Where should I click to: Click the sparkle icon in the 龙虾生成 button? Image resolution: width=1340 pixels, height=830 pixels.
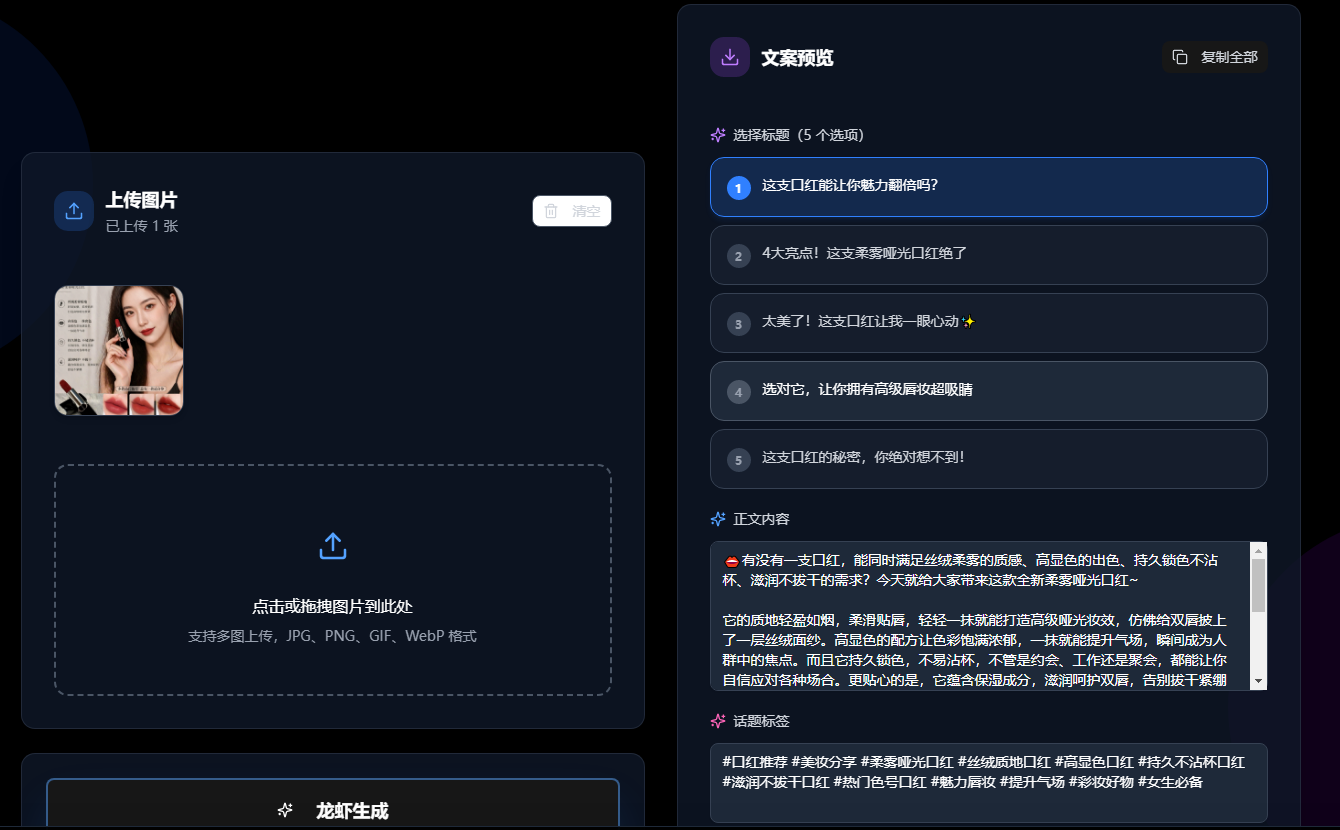[x=286, y=811]
